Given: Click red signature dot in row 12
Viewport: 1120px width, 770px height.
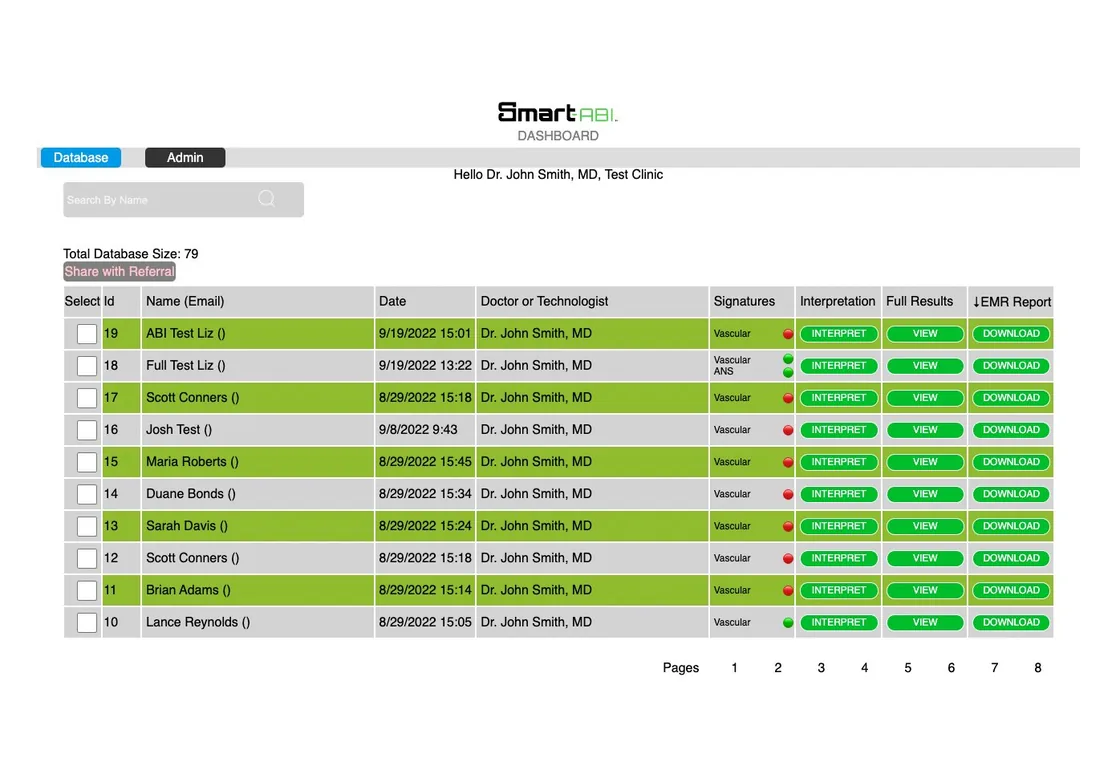Looking at the screenshot, I should tap(788, 559).
